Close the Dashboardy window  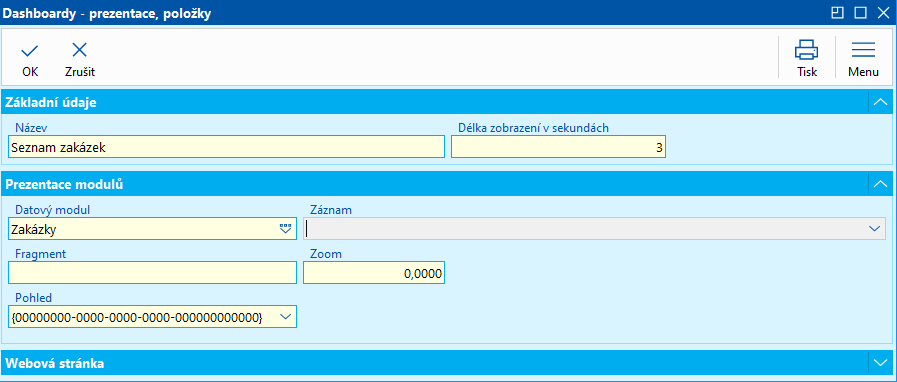pos(883,12)
